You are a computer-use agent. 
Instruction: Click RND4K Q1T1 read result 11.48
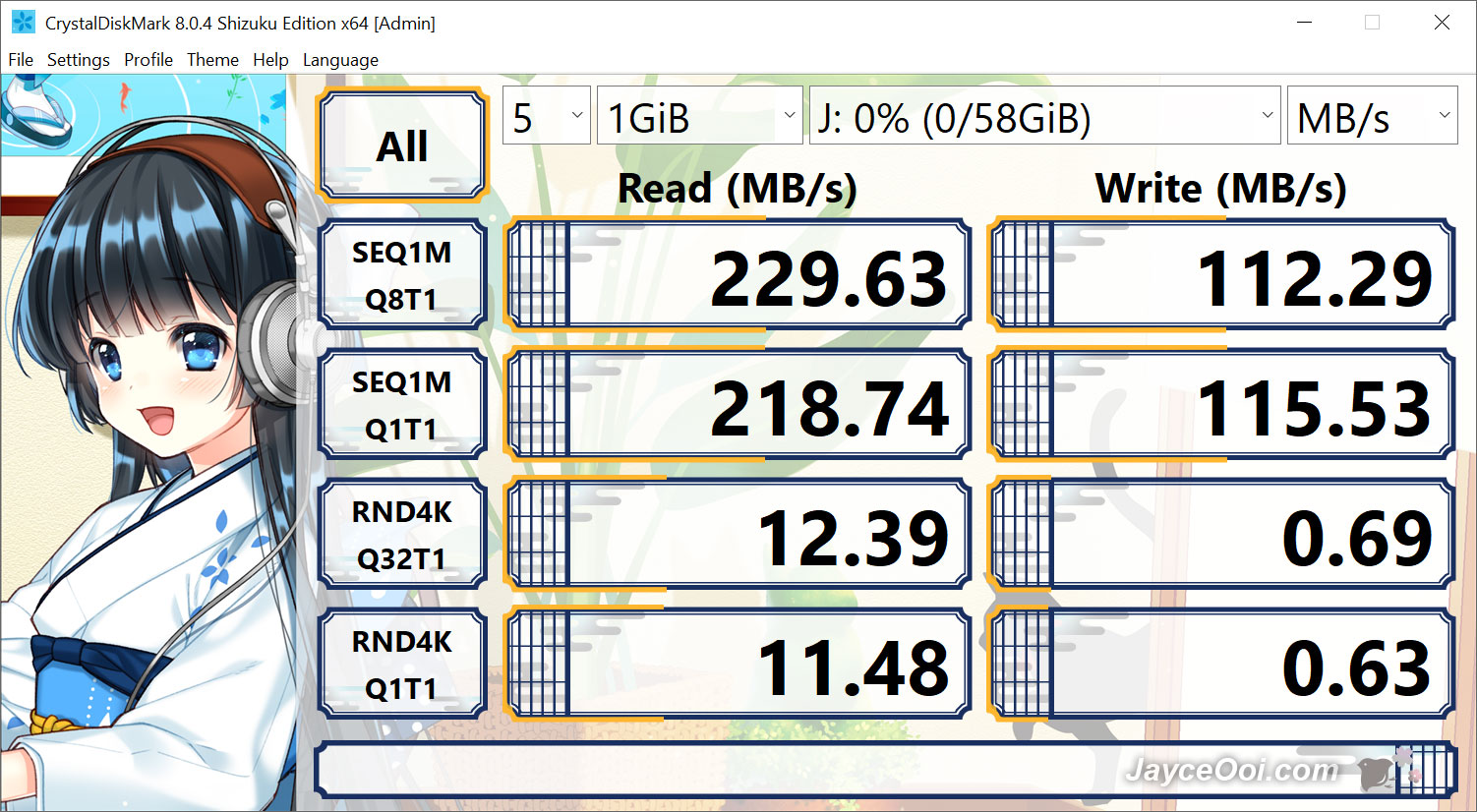[x=738, y=665]
